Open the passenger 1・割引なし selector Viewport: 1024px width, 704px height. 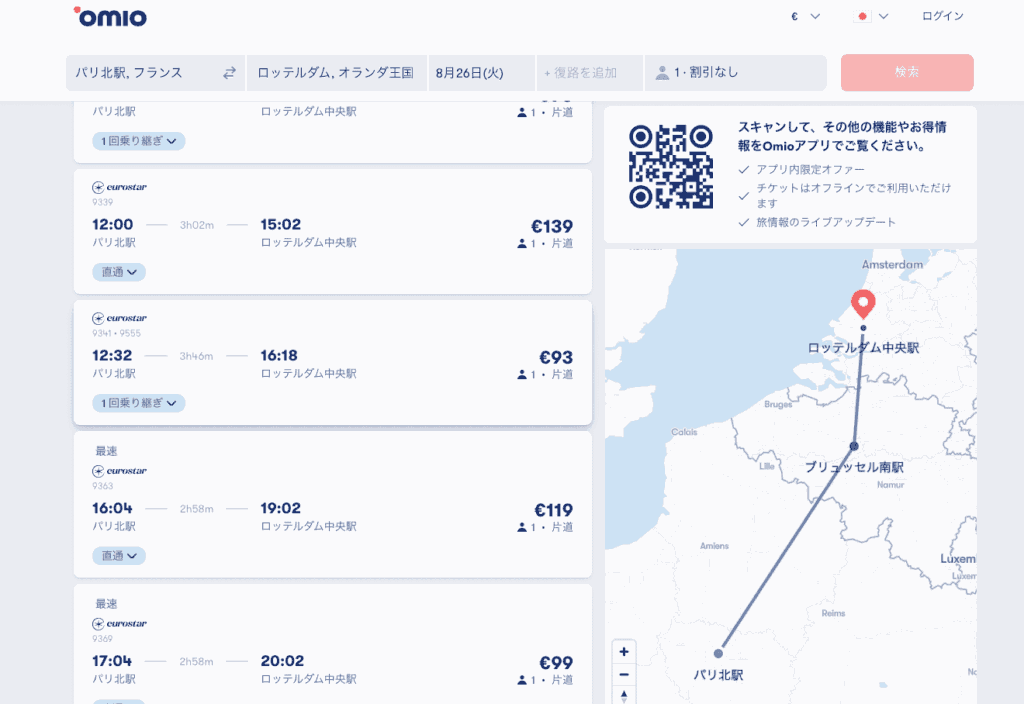[x=735, y=73]
